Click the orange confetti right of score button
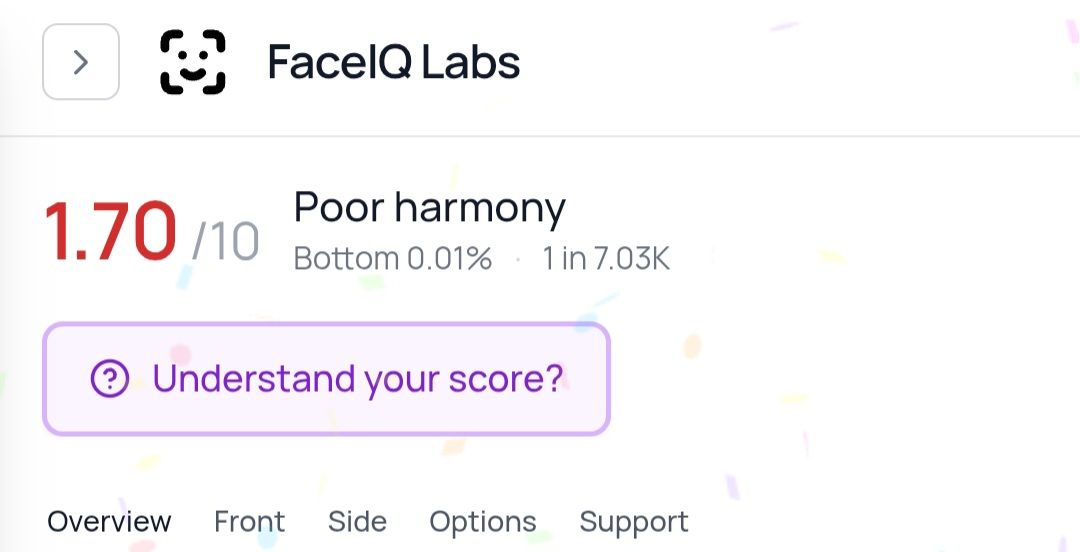 [x=692, y=346]
